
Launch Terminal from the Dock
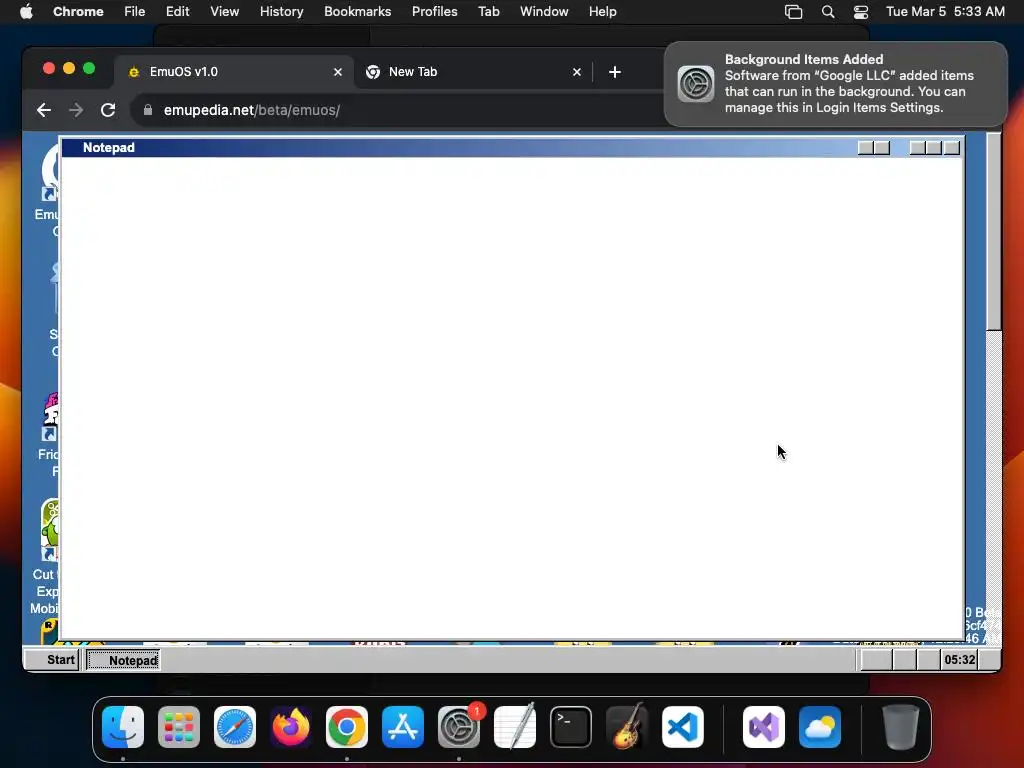click(x=571, y=727)
